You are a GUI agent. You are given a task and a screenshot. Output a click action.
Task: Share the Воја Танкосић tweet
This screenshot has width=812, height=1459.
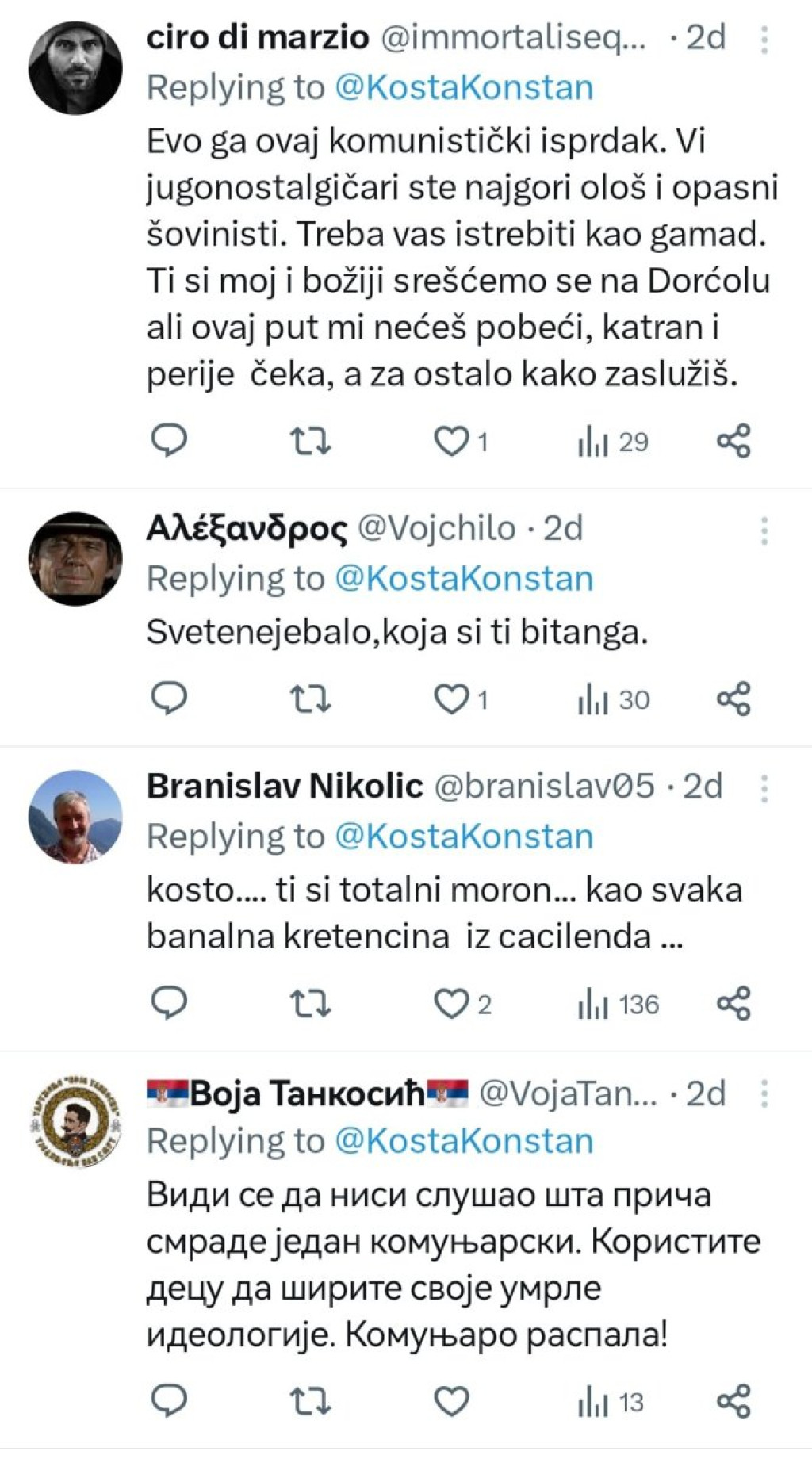[x=733, y=1401]
